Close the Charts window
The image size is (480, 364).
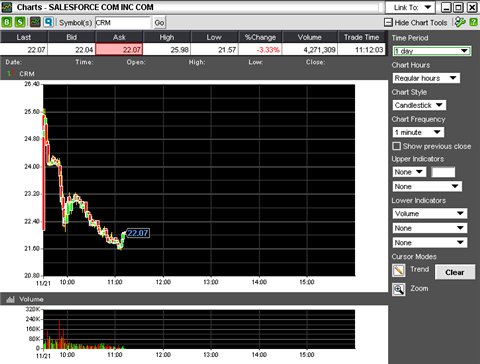coord(472,7)
